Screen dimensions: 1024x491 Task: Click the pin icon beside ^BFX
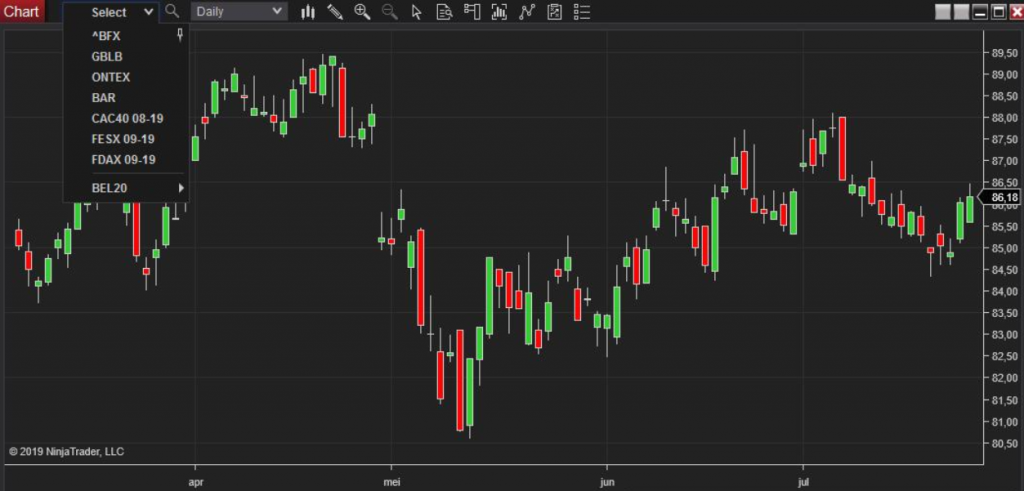(180, 35)
